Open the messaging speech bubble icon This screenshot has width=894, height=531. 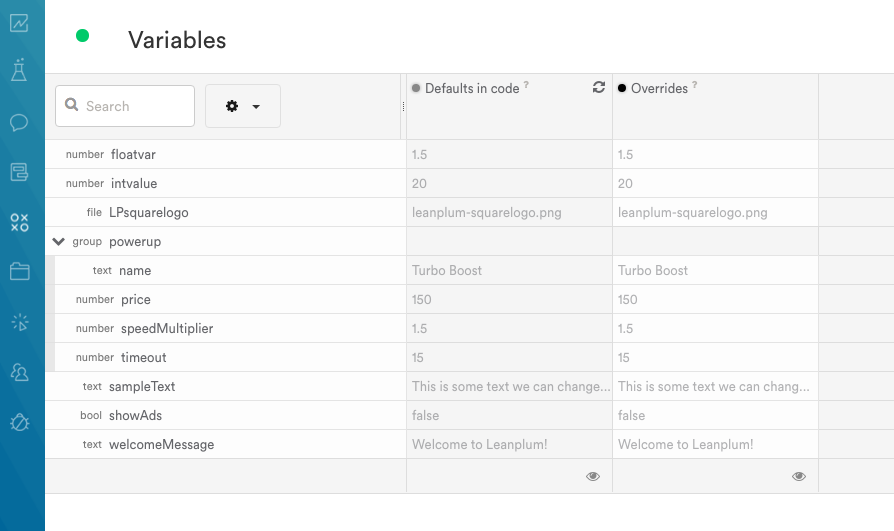pyautogui.click(x=19, y=122)
